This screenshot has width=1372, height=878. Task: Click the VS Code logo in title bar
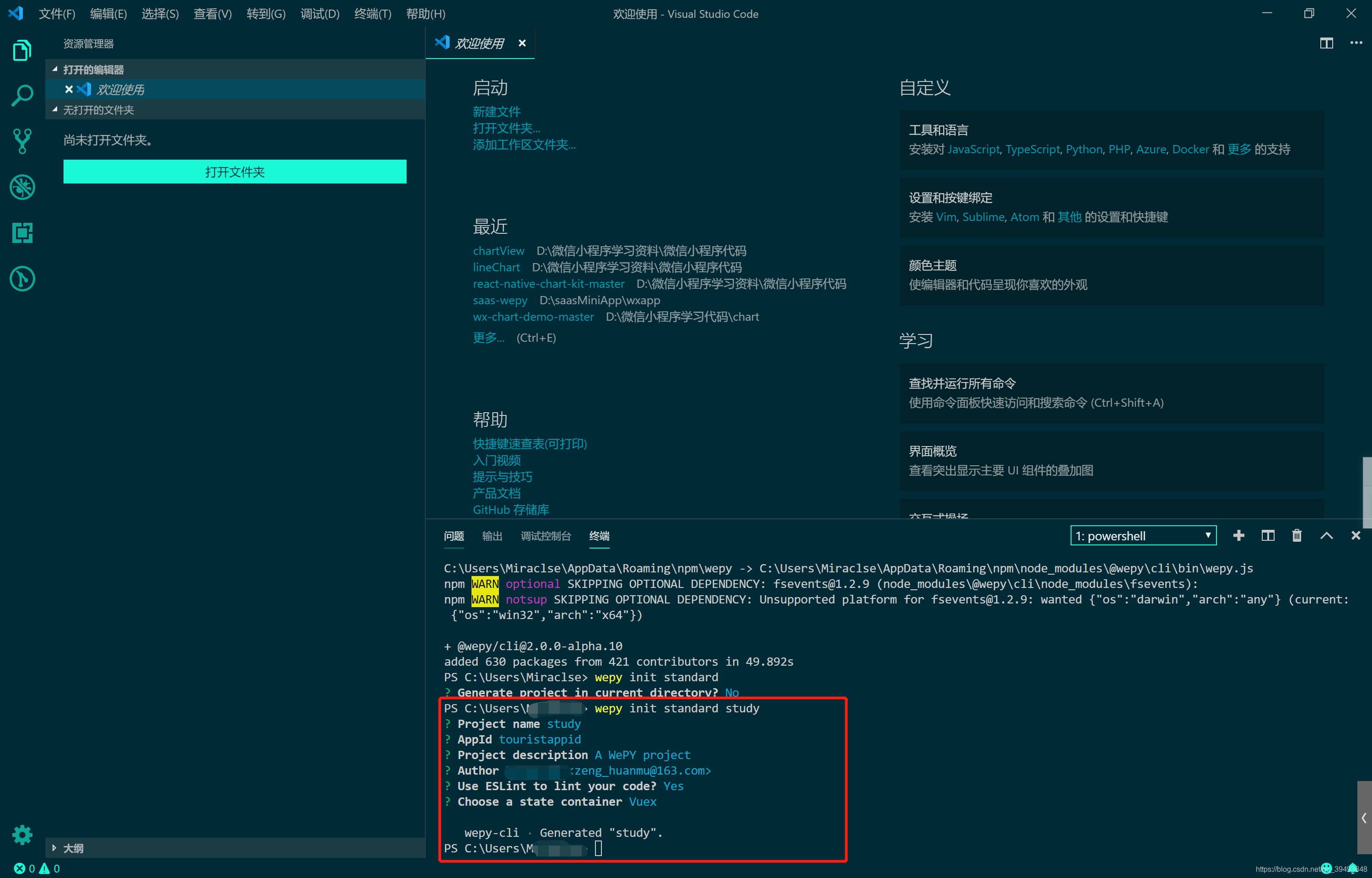pos(16,13)
